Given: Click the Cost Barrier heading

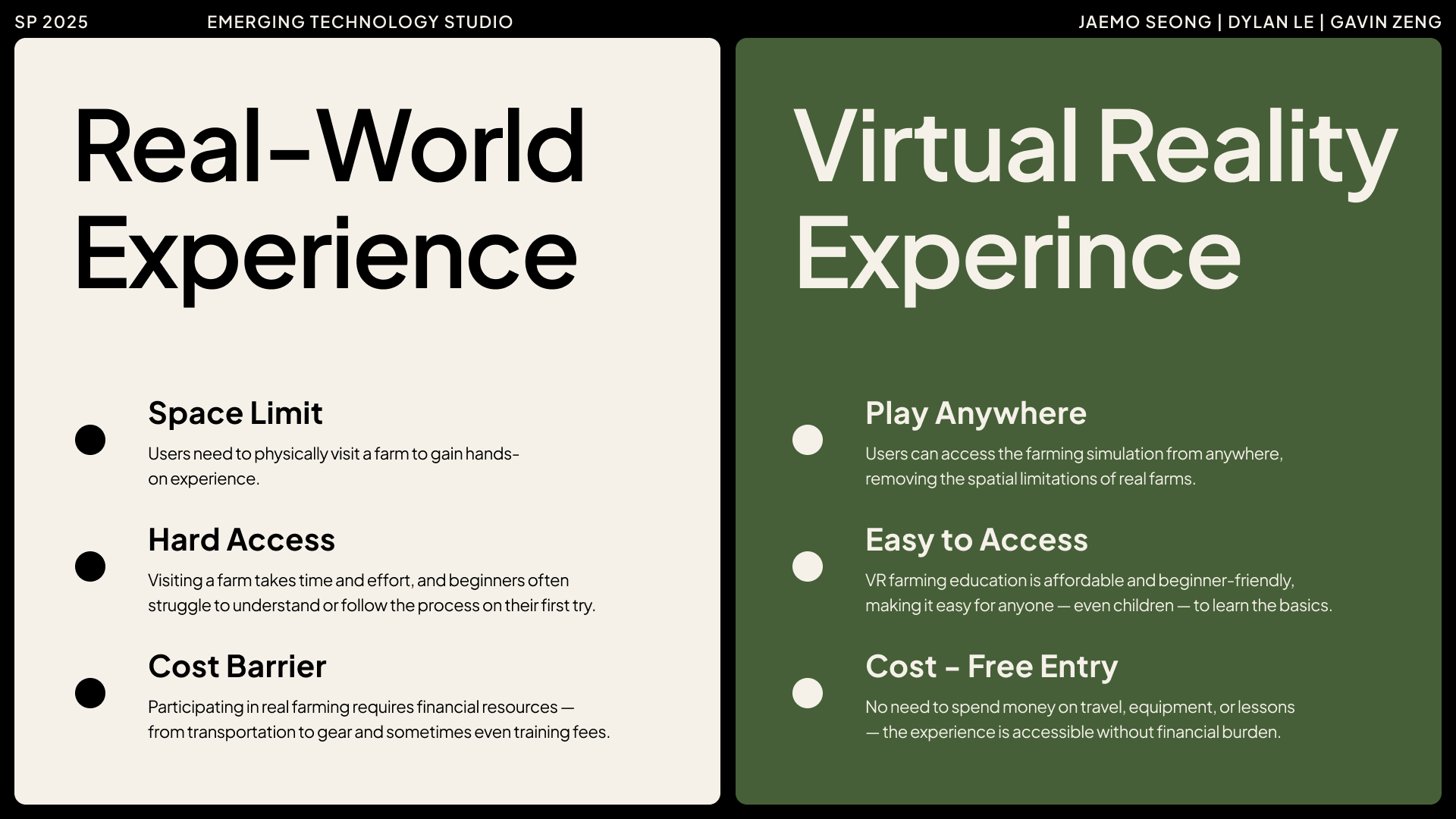Looking at the screenshot, I should [x=237, y=667].
